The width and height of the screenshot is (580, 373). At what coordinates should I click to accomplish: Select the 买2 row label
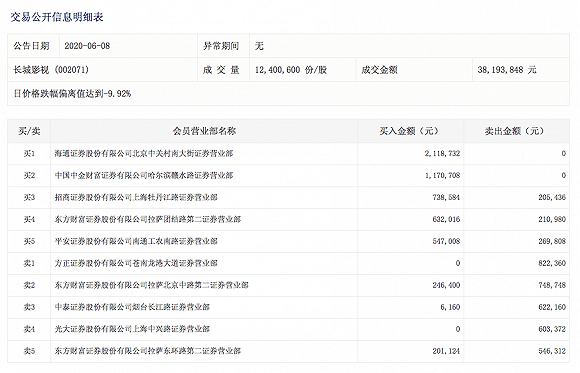(29, 175)
